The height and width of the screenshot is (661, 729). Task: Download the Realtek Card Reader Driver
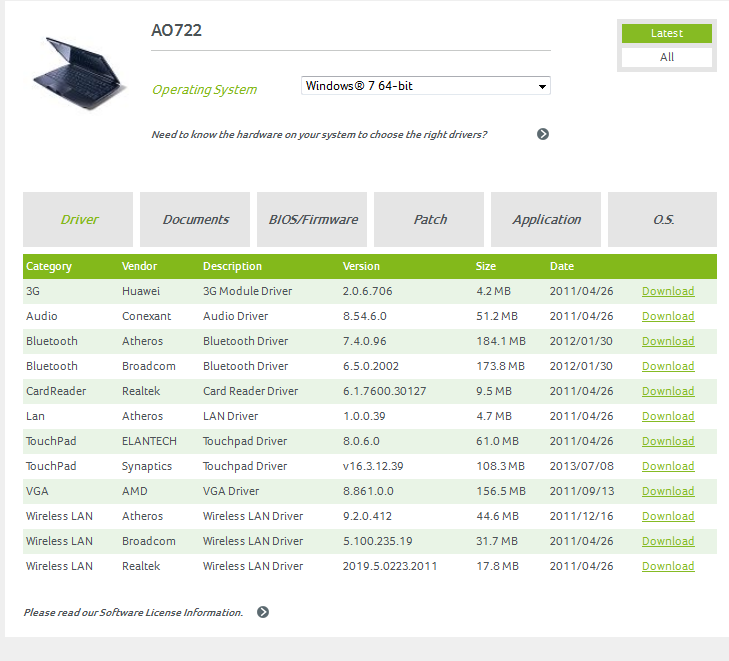tap(668, 391)
